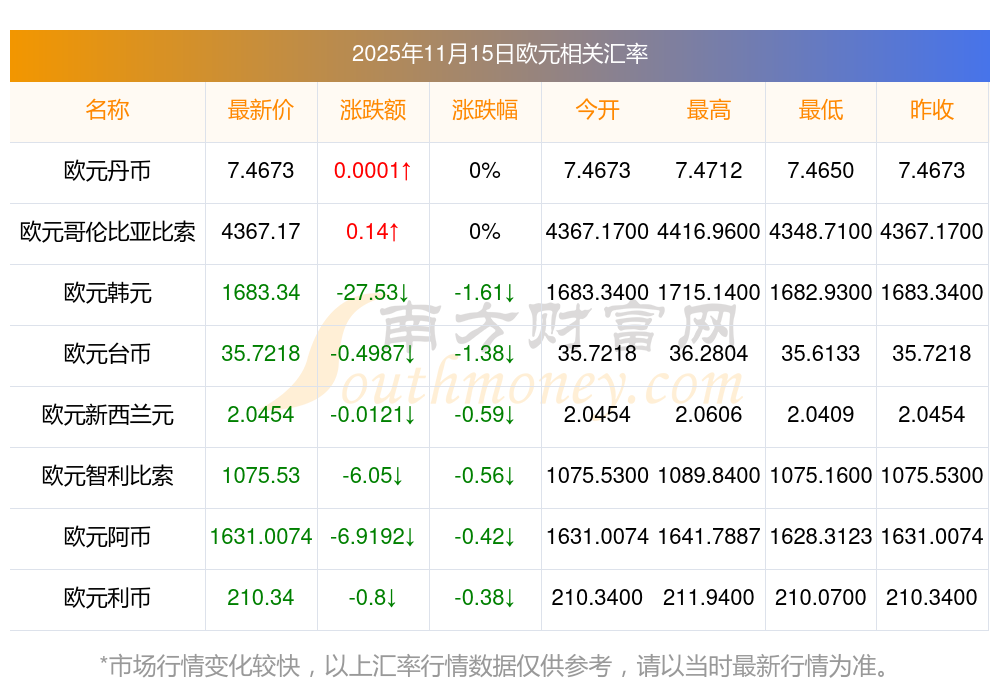Click the lowest value 35.6133
Screen dimensions: 1000x697
[x=821, y=353]
